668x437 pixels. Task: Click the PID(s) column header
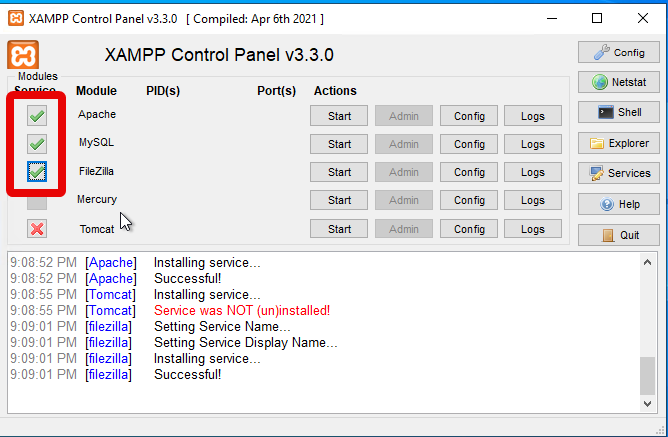coord(163,91)
